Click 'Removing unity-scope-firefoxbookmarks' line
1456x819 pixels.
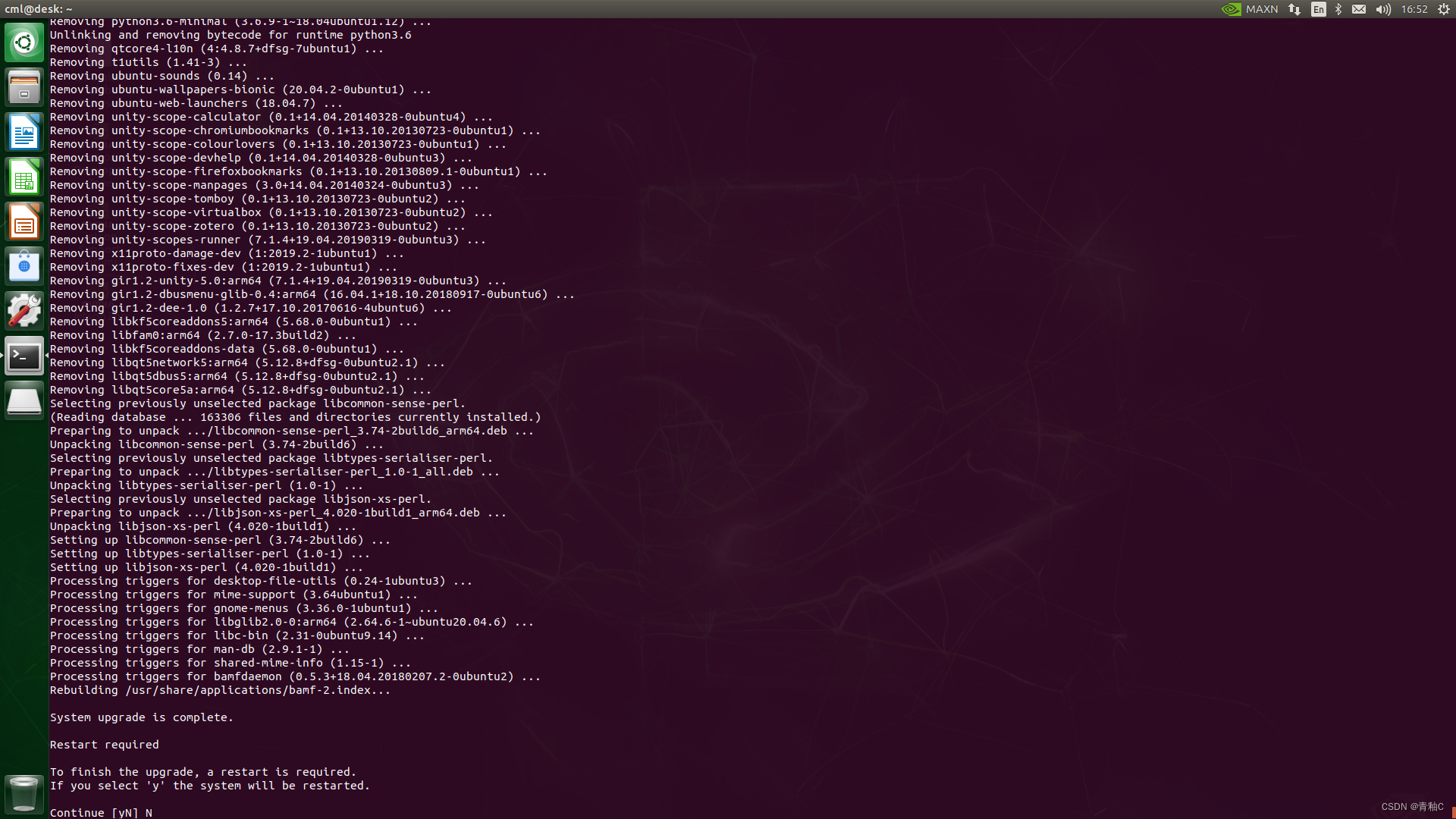coord(299,171)
